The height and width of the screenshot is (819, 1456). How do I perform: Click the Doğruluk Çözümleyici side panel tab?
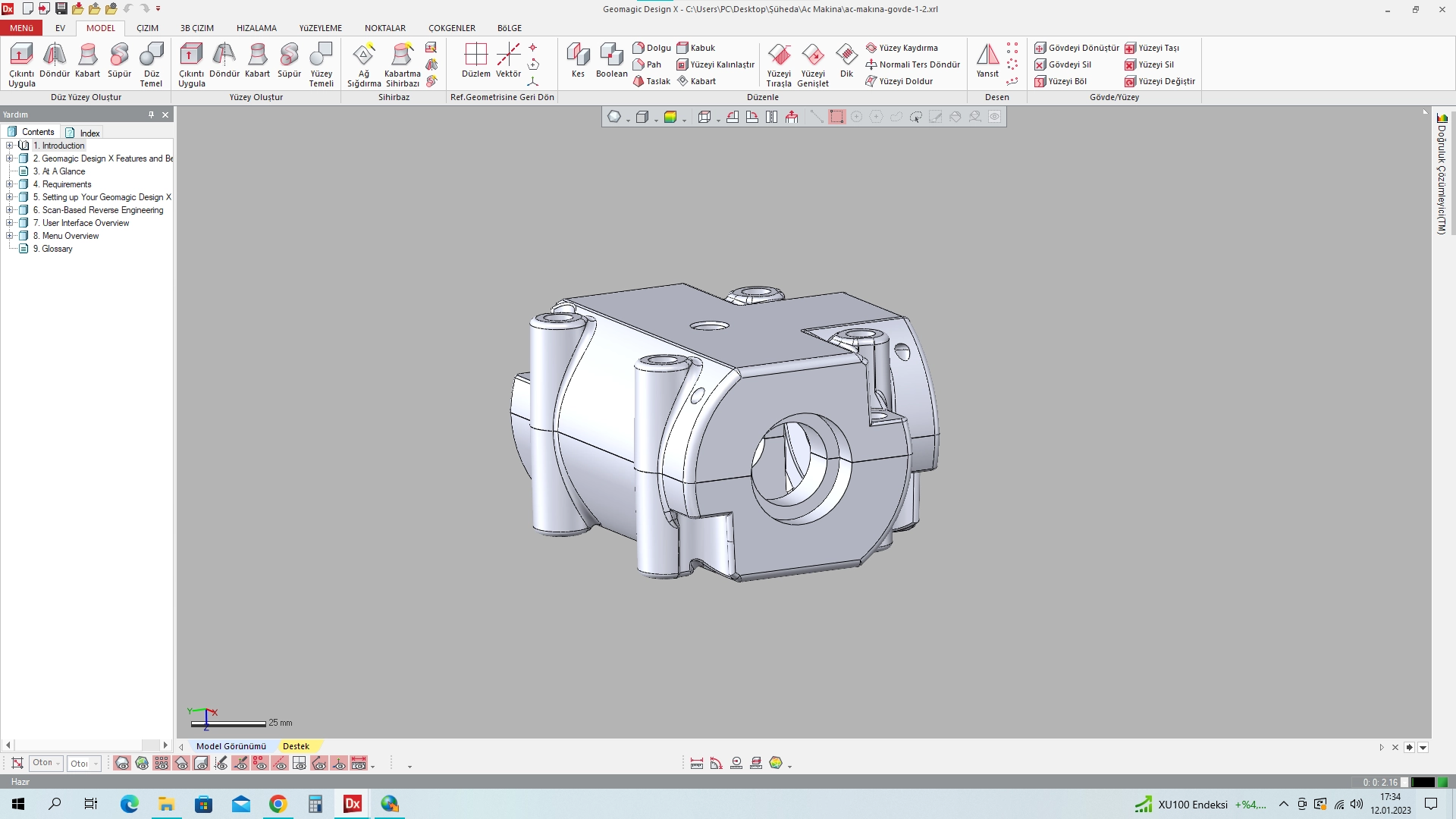(x=1442, y=174)
